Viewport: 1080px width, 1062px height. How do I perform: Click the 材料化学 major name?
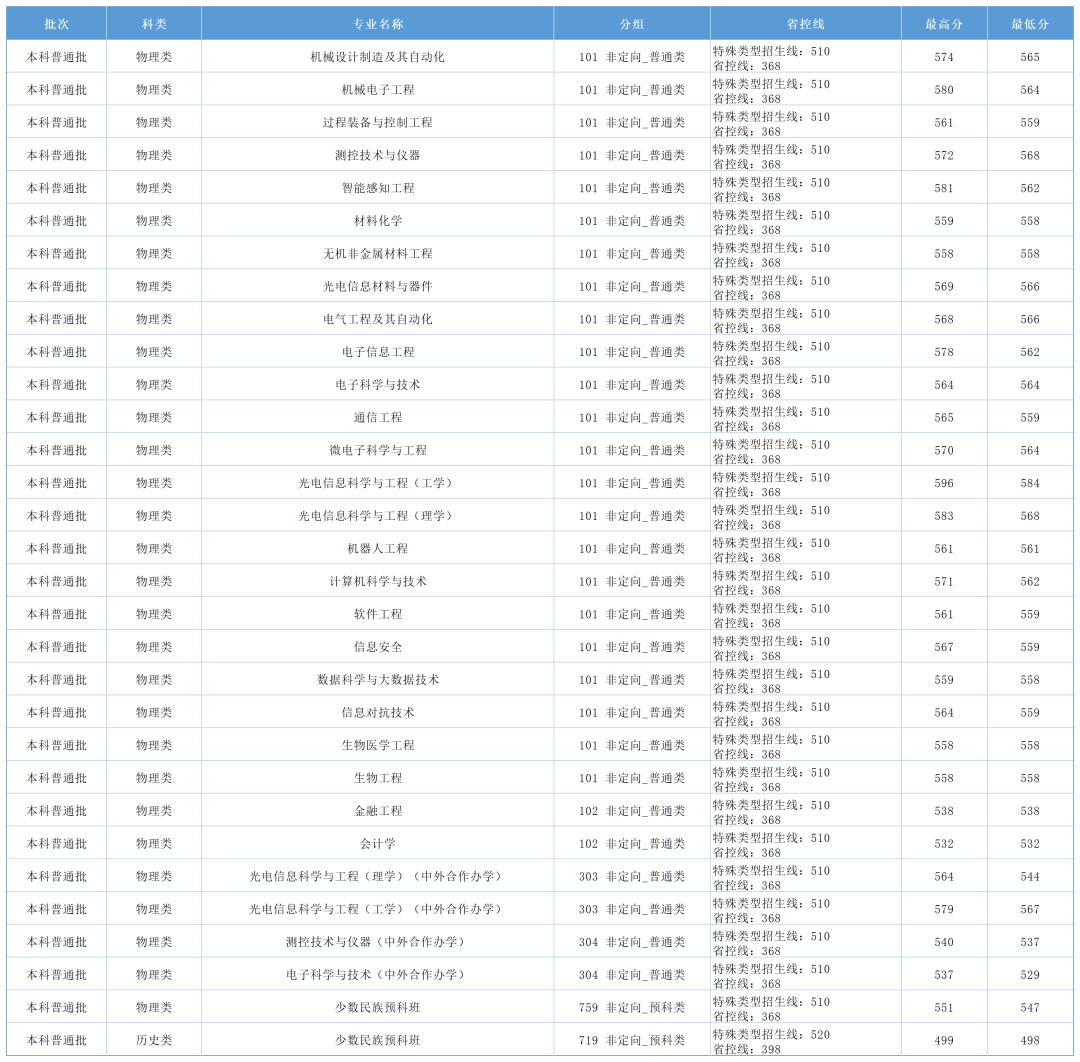tap(377, 220)
